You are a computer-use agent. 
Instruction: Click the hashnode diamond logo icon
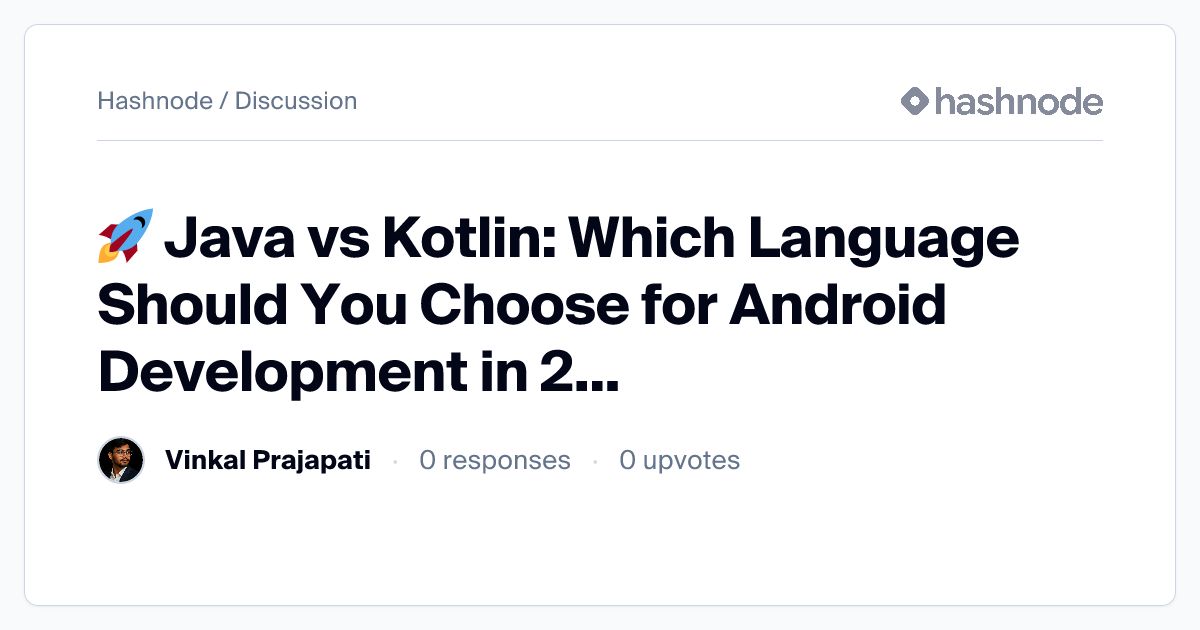pyautogui.click(x=915, y=101)
